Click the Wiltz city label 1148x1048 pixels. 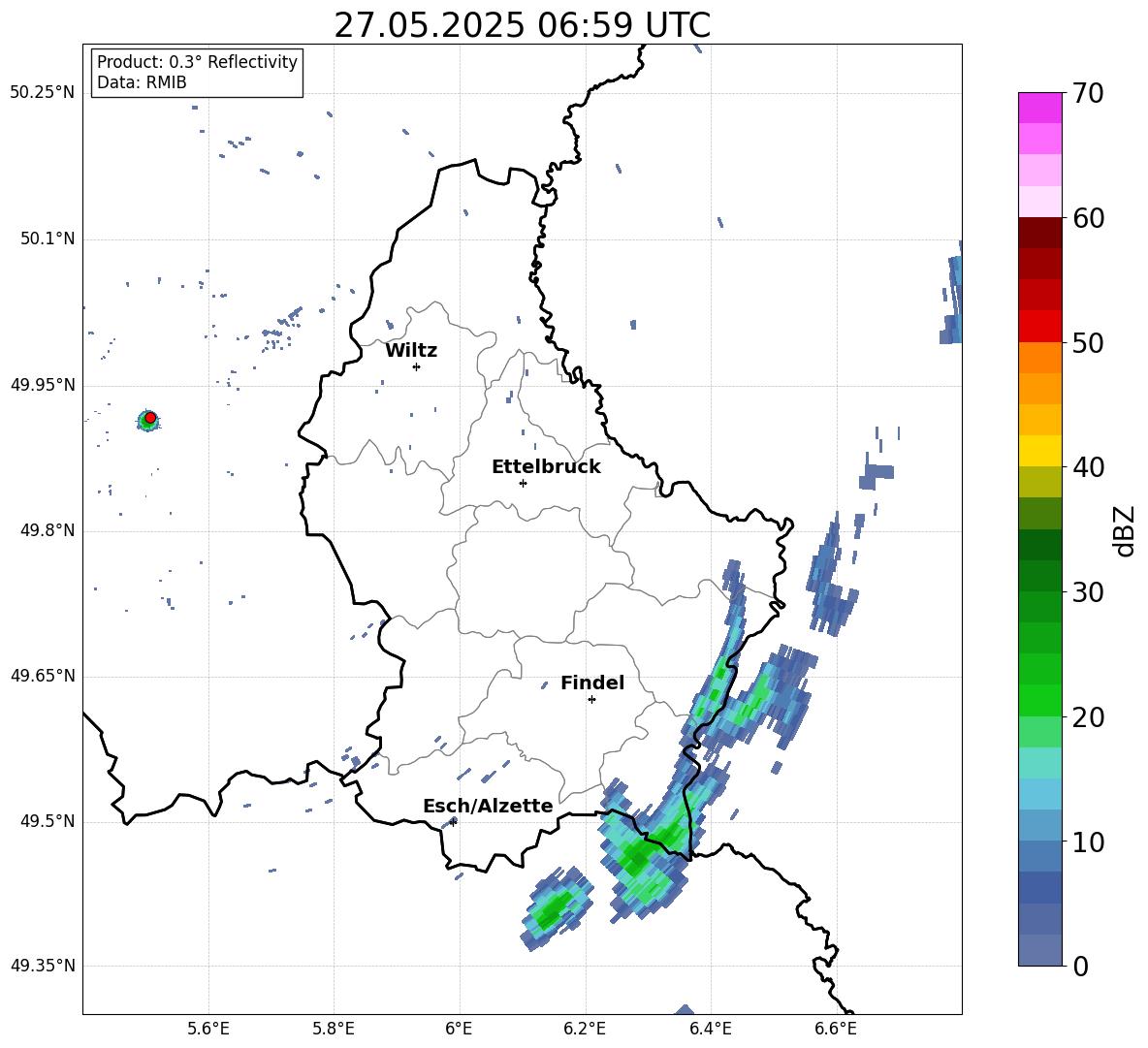pyautogui.click(x=411, y=351)
